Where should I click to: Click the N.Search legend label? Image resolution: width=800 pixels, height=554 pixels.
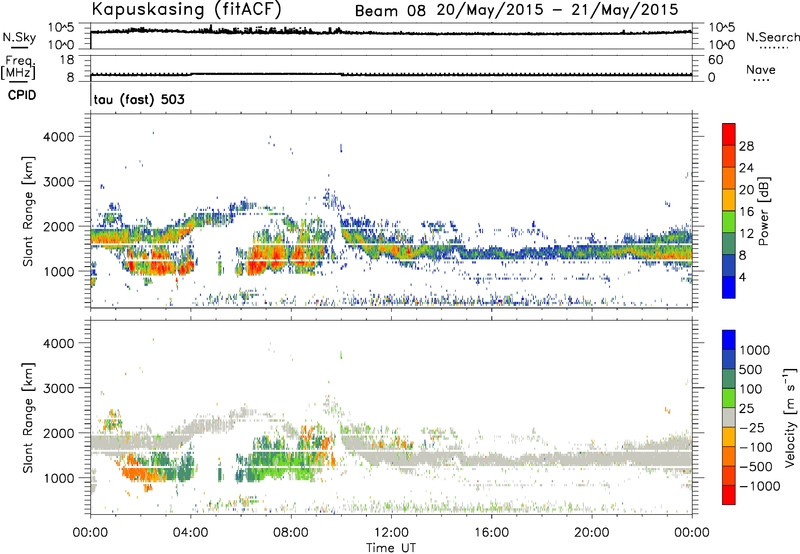pos(773,37)
